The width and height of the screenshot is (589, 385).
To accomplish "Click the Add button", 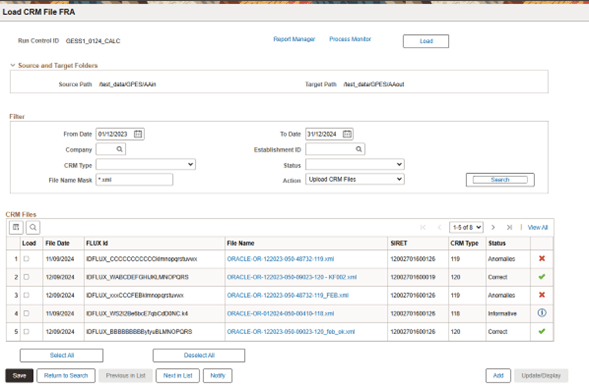I will 498,376.
